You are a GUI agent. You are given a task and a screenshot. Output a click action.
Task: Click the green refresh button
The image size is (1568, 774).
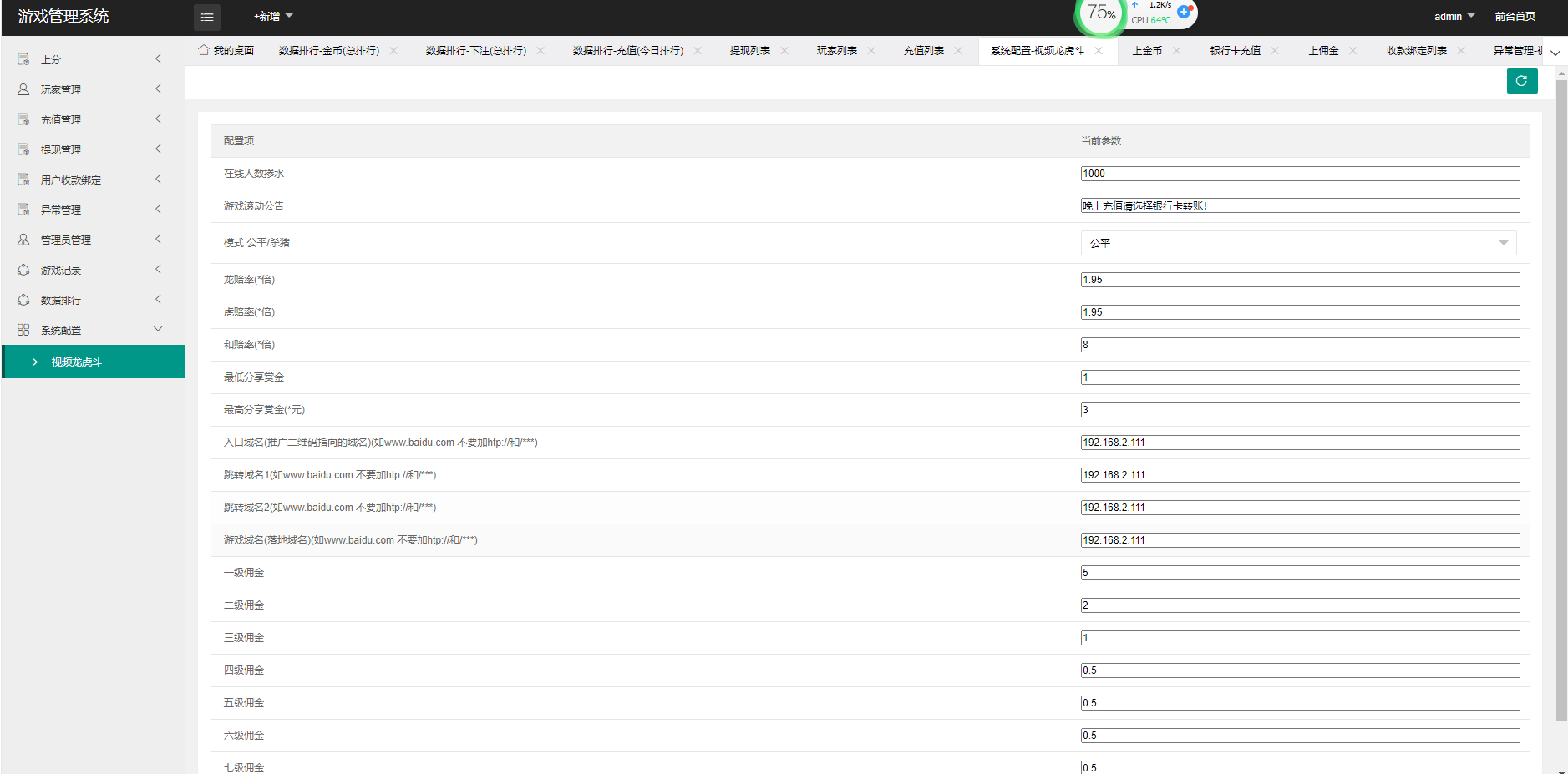[1521, 81]
